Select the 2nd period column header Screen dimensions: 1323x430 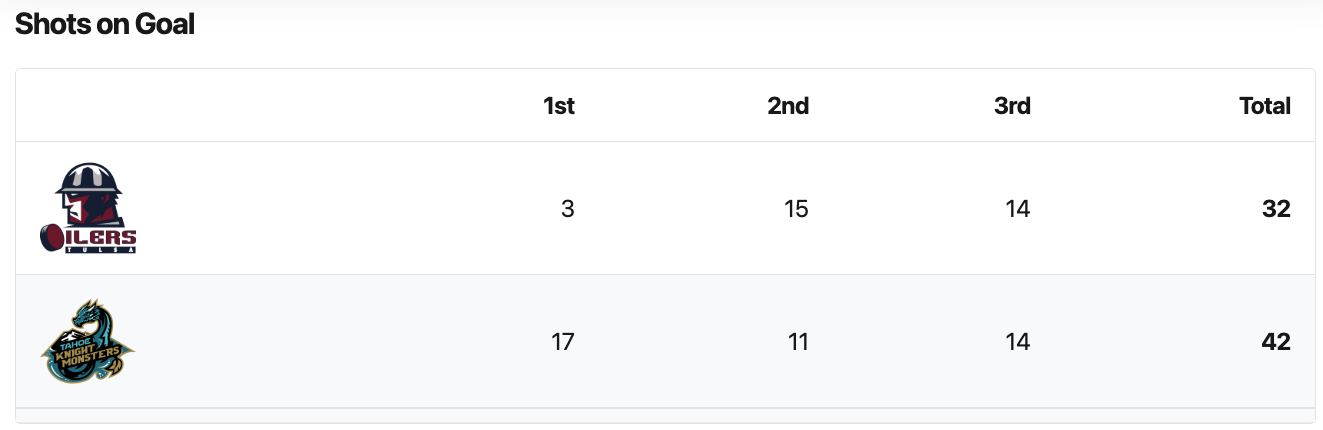tap(788, 106)
